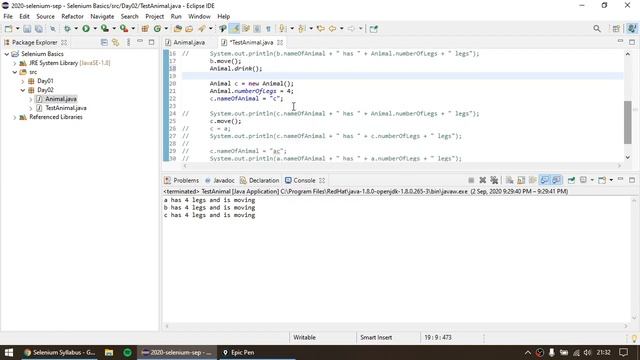
Task: Click the Back navigation arrow icon
Action: [333, 29]
